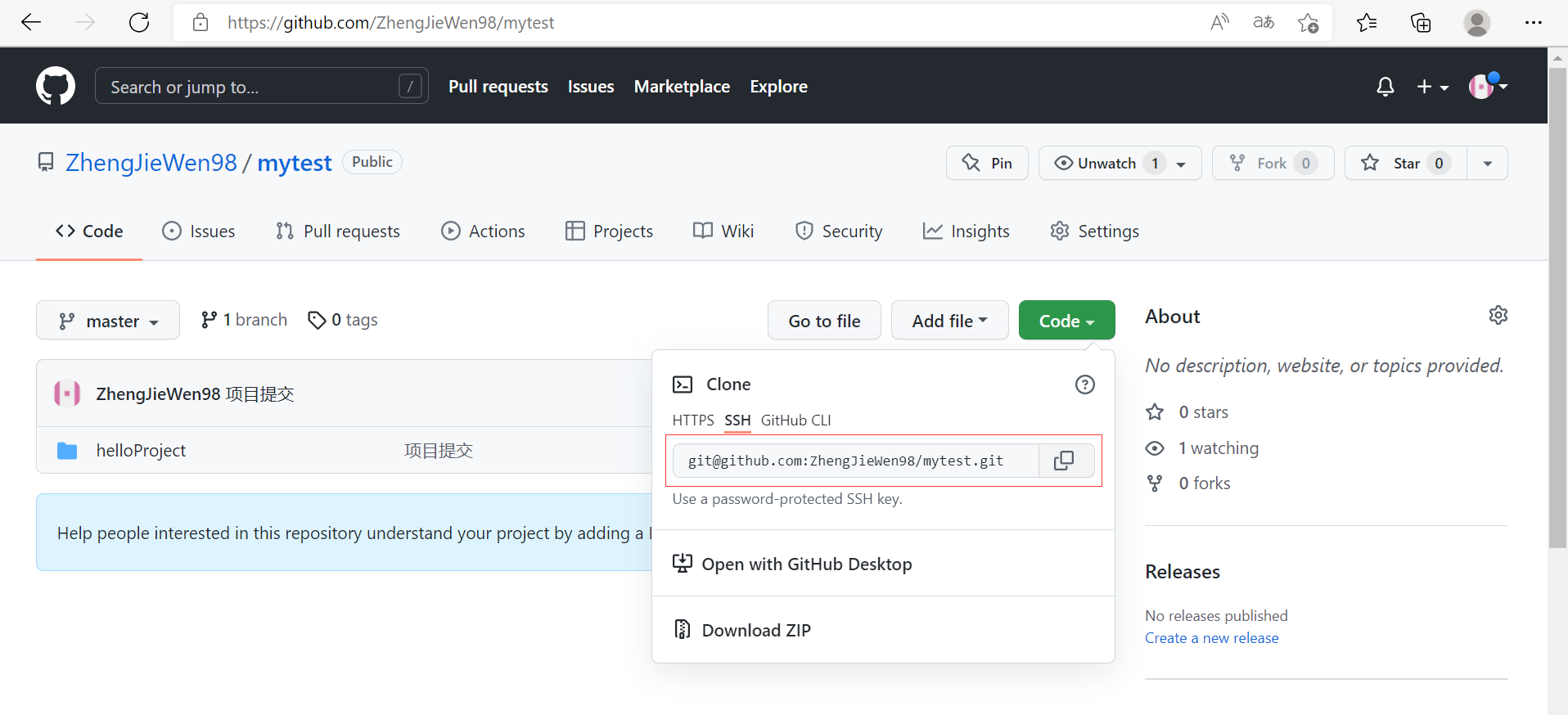Open the Explore page
Image resolution: width=1568 pixels, height=715 pixels.
click(778, 86)
